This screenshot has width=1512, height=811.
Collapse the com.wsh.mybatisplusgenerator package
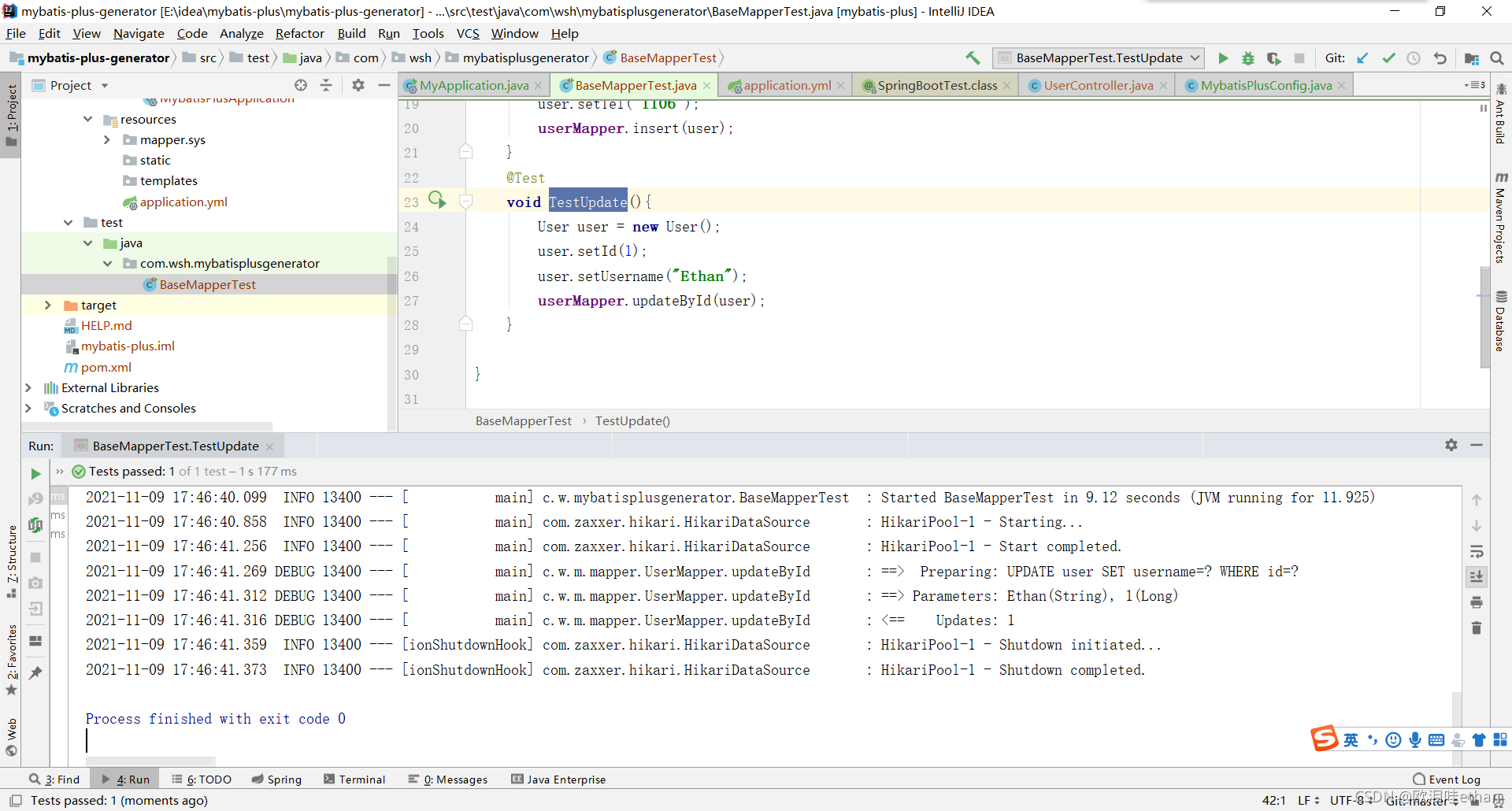click(107, 264)
